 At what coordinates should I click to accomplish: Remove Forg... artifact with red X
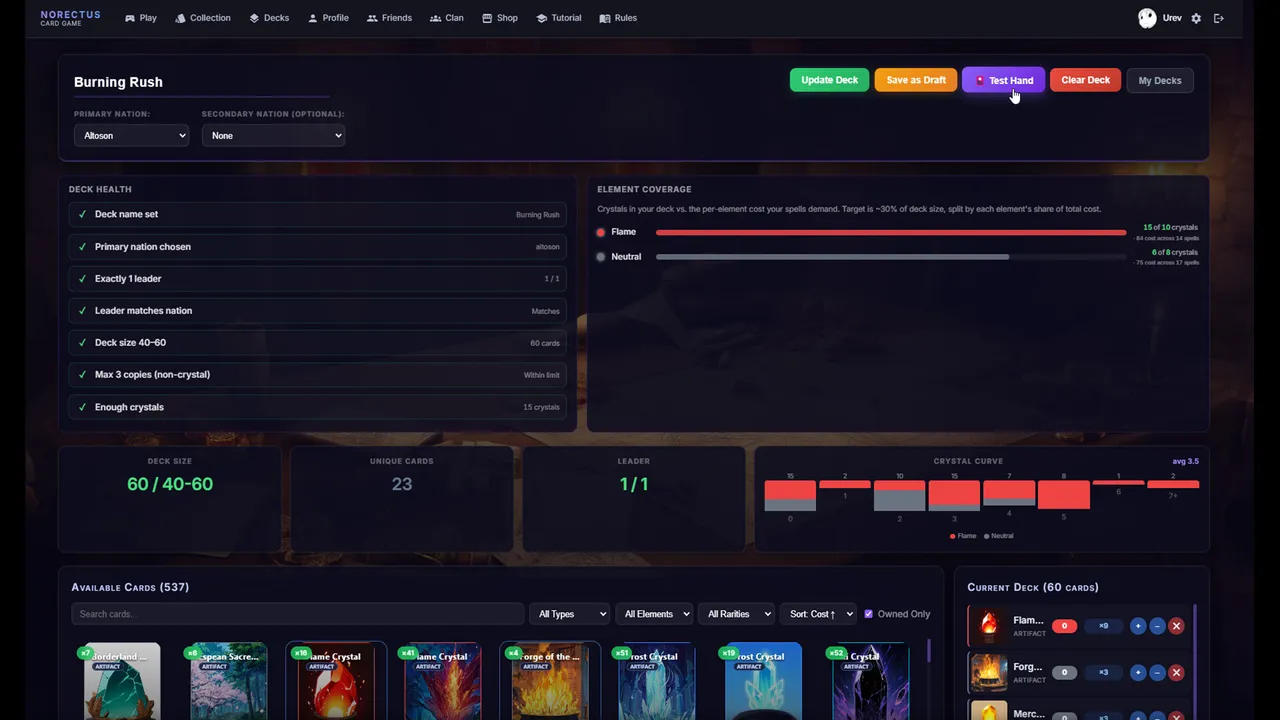(1176, 672)
